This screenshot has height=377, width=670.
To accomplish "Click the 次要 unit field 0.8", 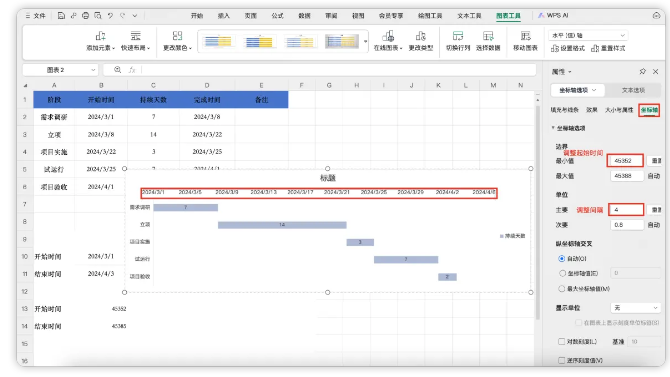I will [626, 224].
